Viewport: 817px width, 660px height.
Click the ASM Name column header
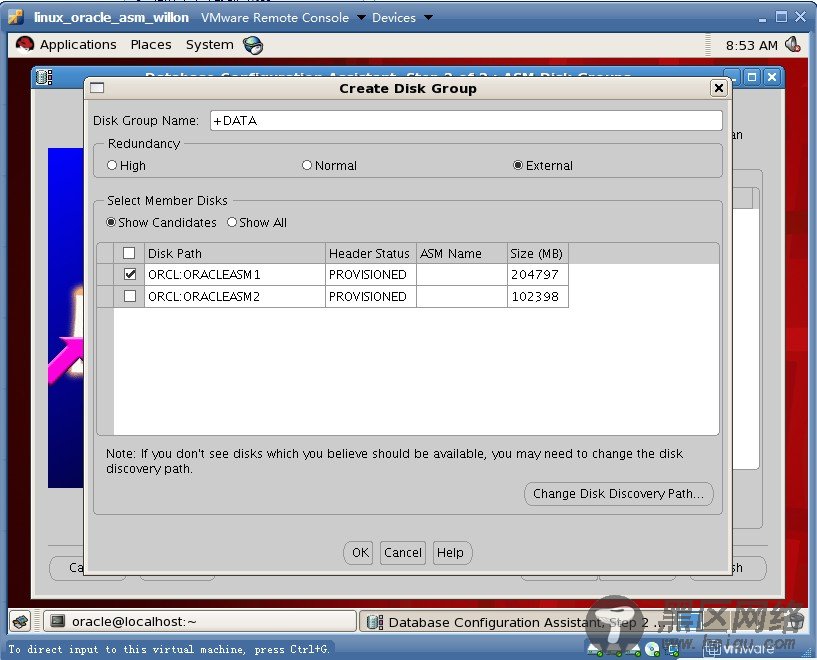click(x=462, y=253)
